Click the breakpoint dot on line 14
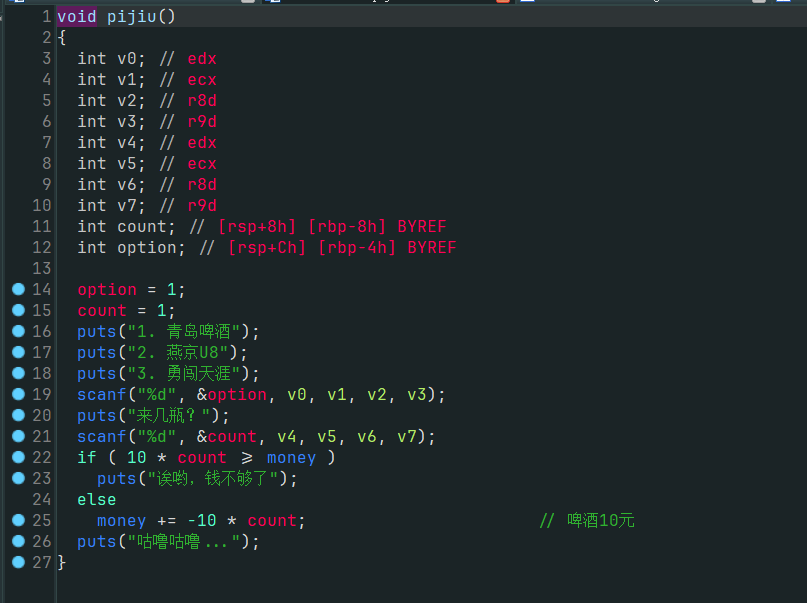The width and height of the screenshot is (807, 603). [18, 289]
